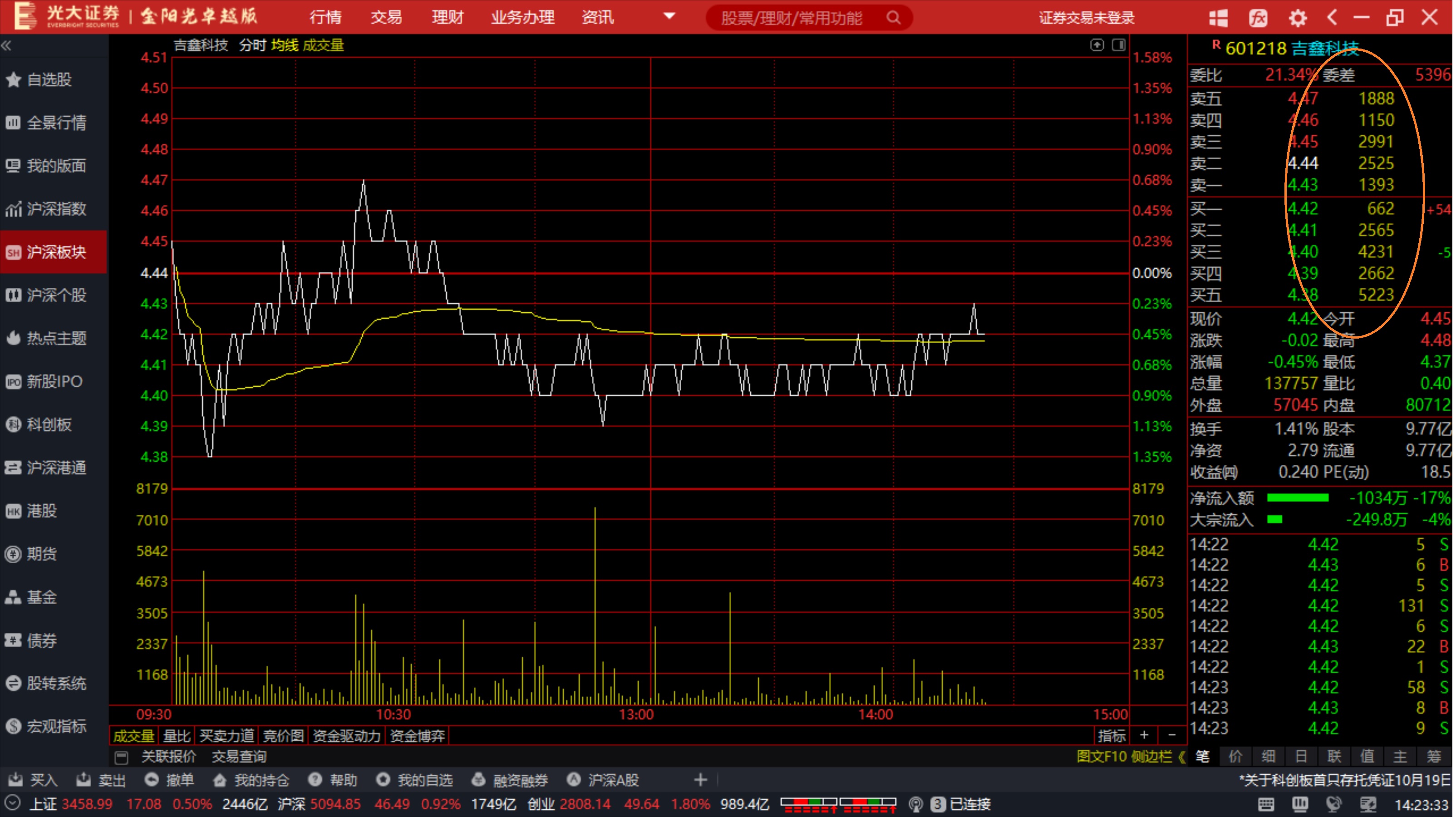1456x817 pixels.
Task: Click the stock search input field
Action: click(x=791, y=18)
